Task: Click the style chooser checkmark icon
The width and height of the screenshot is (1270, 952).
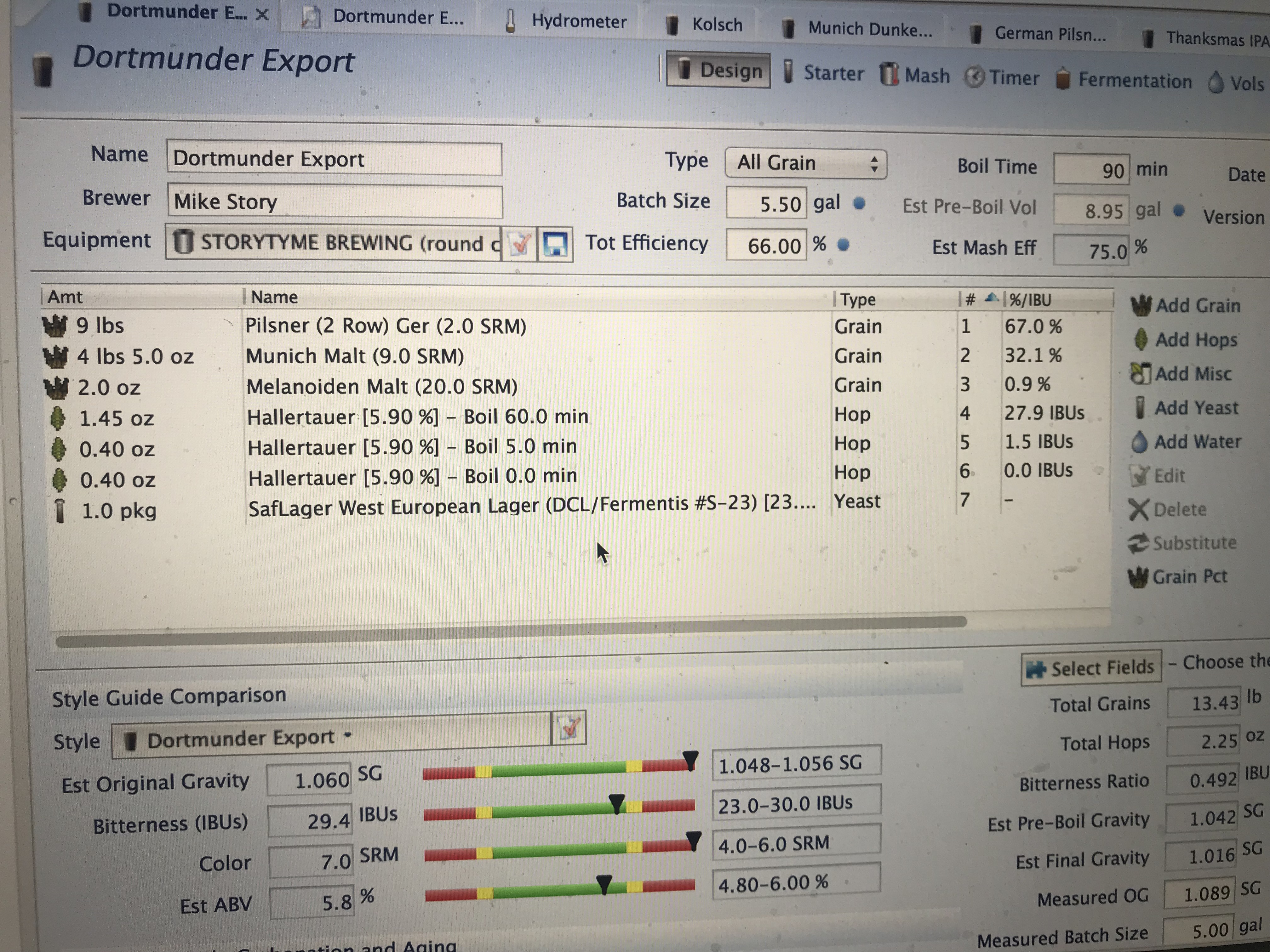Action: pyautogui.click(x=569, y=728)
